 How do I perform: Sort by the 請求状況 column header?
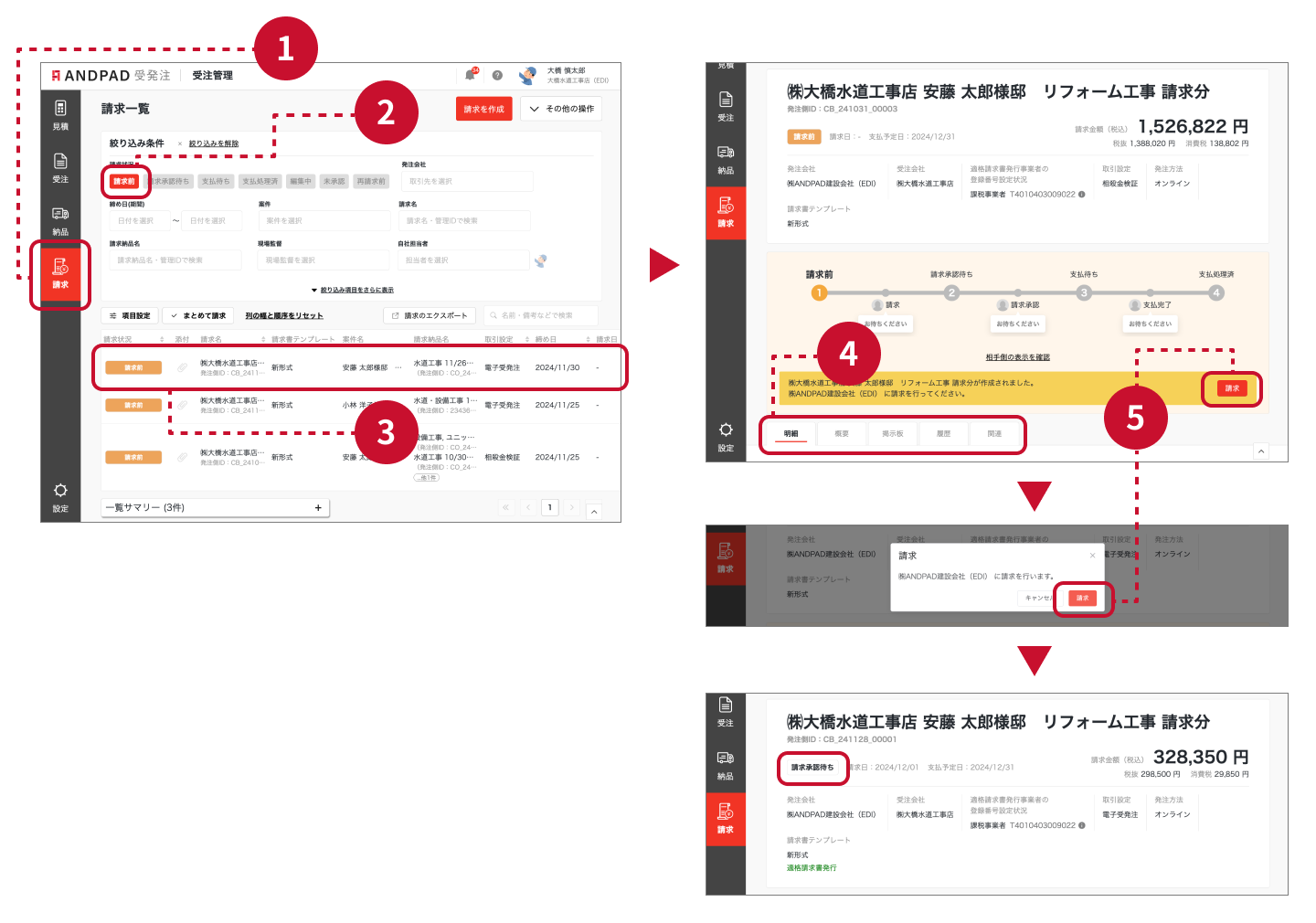click(133, 339)
